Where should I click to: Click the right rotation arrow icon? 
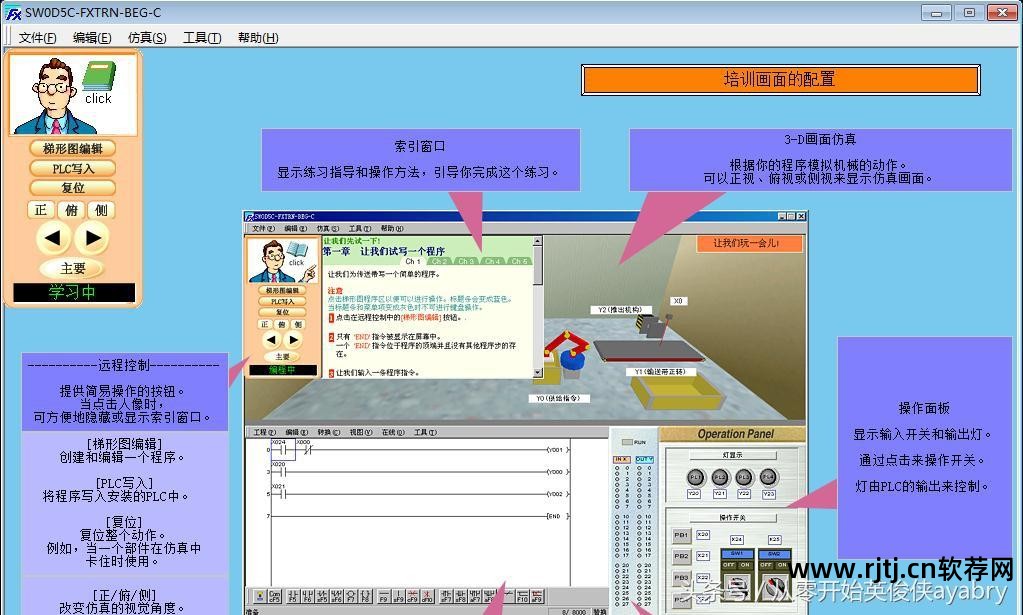(92, 237)
